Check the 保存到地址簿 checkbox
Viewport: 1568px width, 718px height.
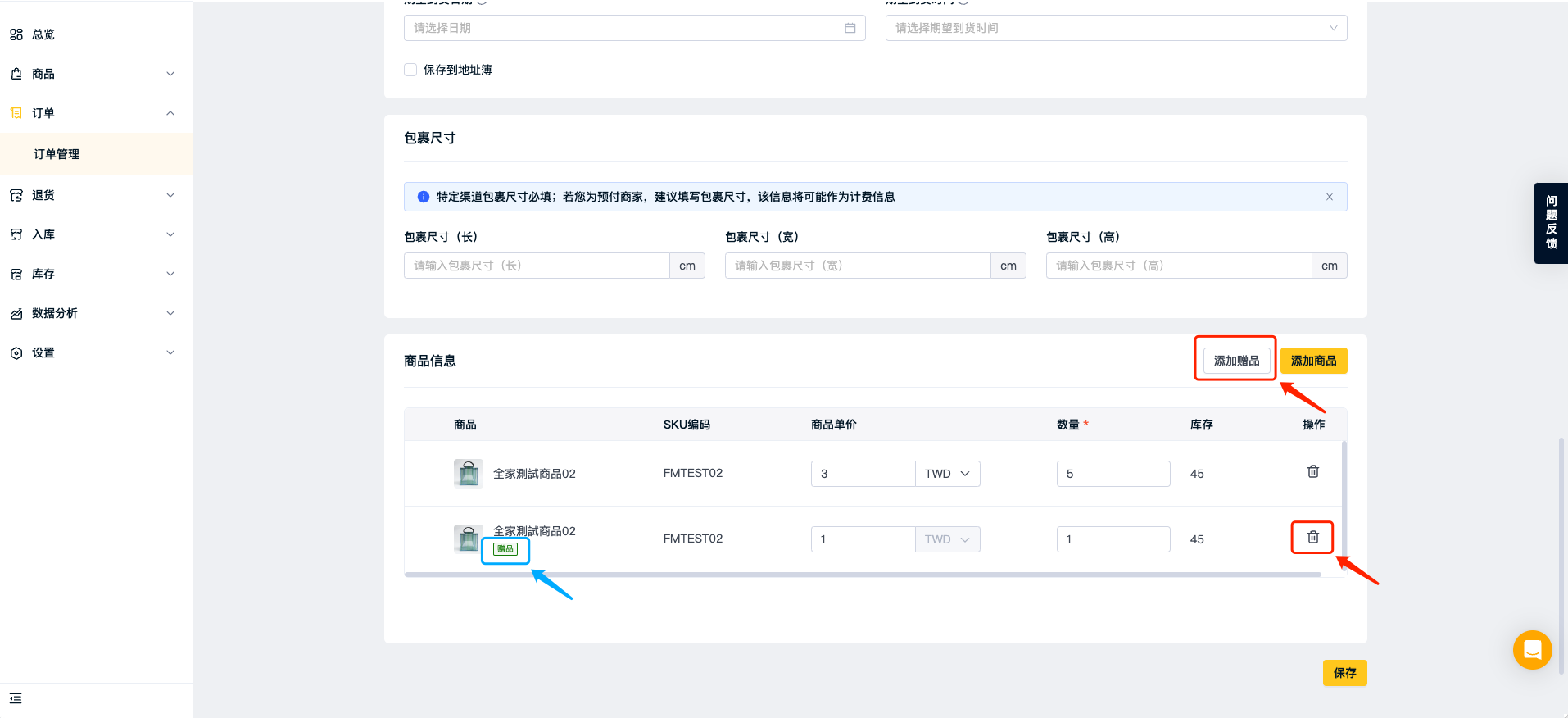(410, 70)
